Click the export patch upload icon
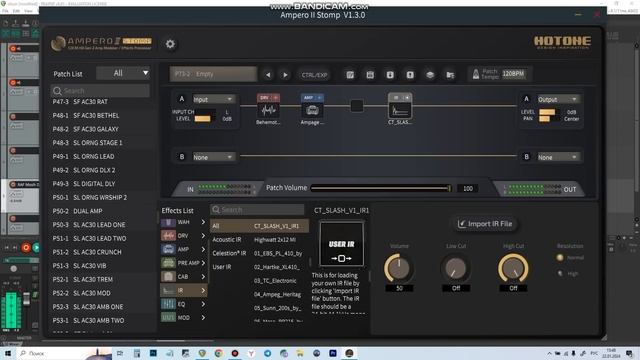Screen dimensions: 640x360 pyautogui.click(x=410, y=75)
